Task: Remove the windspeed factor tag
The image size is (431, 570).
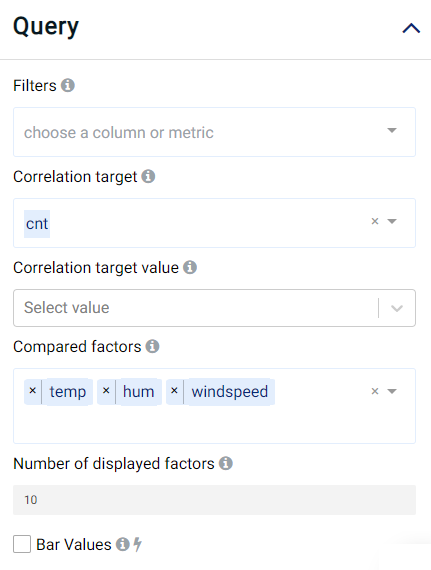Action: pyautogui.click(x=174, y=391)
